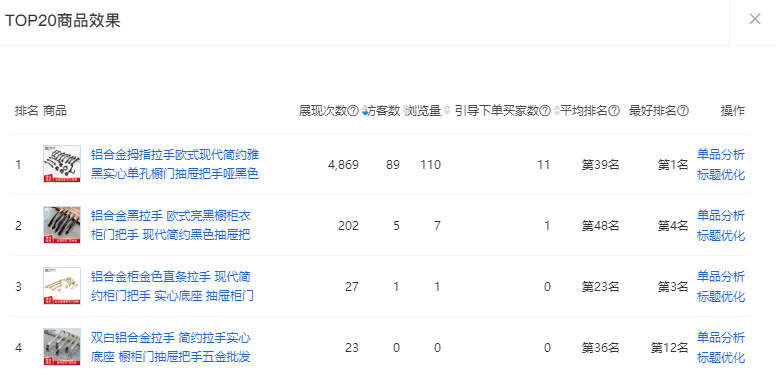Click the 排名 column header

tap(26, 111)
